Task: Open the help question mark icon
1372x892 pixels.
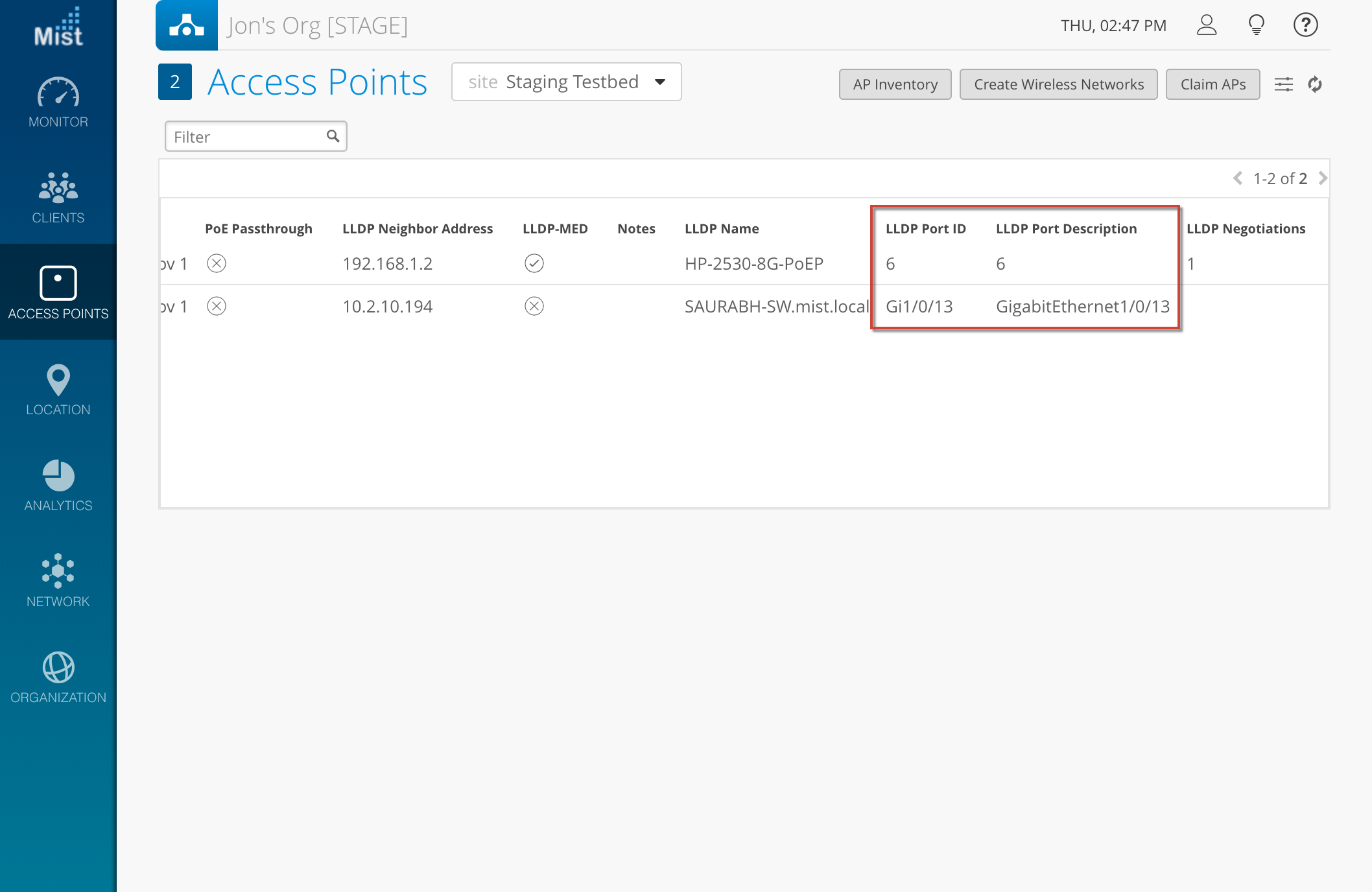Action: pos(1305,25)
